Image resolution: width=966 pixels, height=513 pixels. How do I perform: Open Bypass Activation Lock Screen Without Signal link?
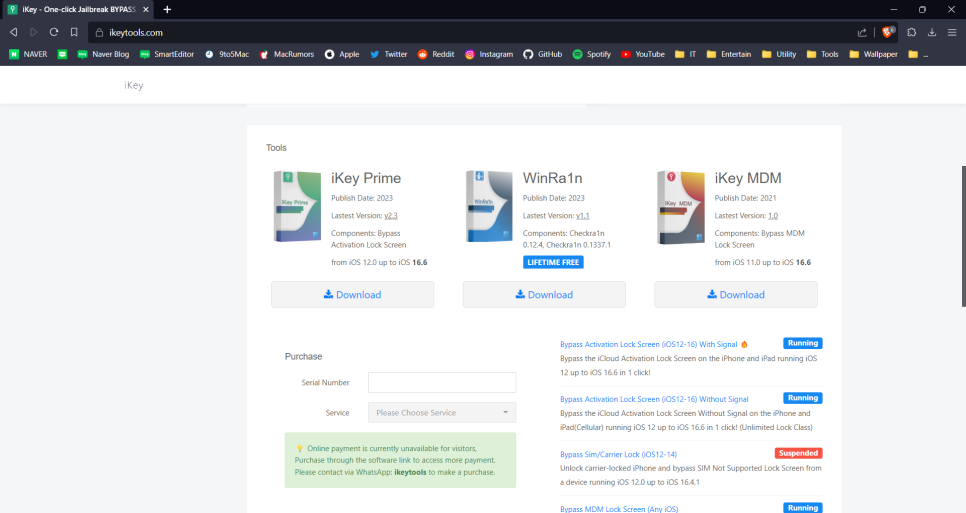click(x=654, y=399)
